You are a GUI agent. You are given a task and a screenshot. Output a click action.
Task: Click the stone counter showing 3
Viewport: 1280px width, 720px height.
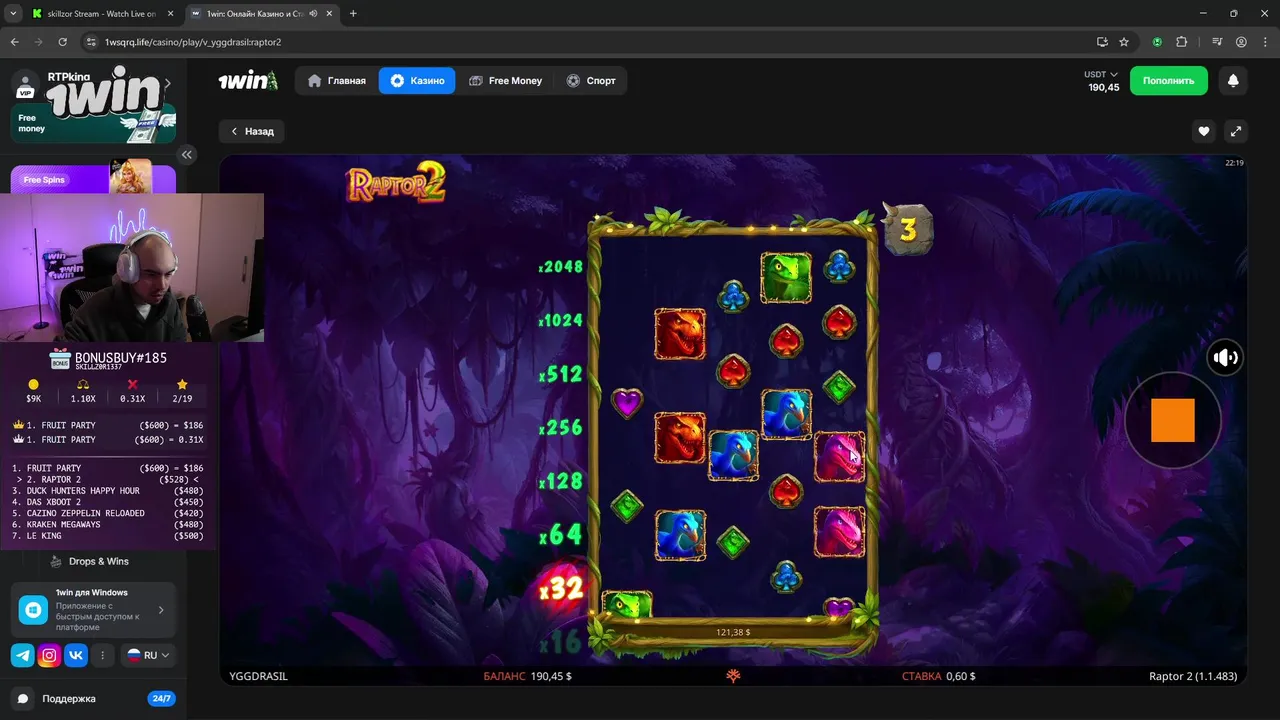pyautogui.click(x=907, y=229)
